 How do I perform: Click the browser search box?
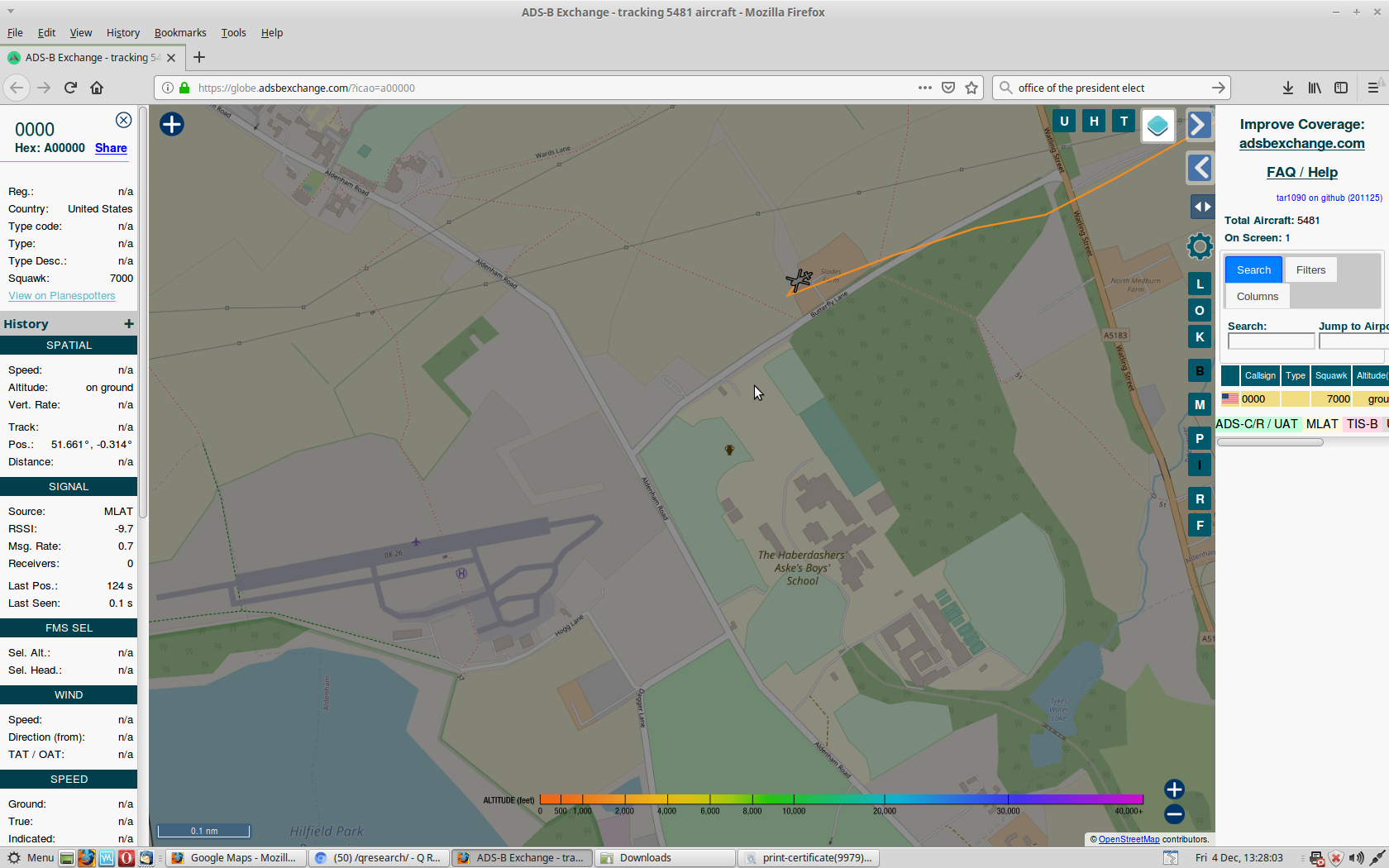[x=1111, y=88]
